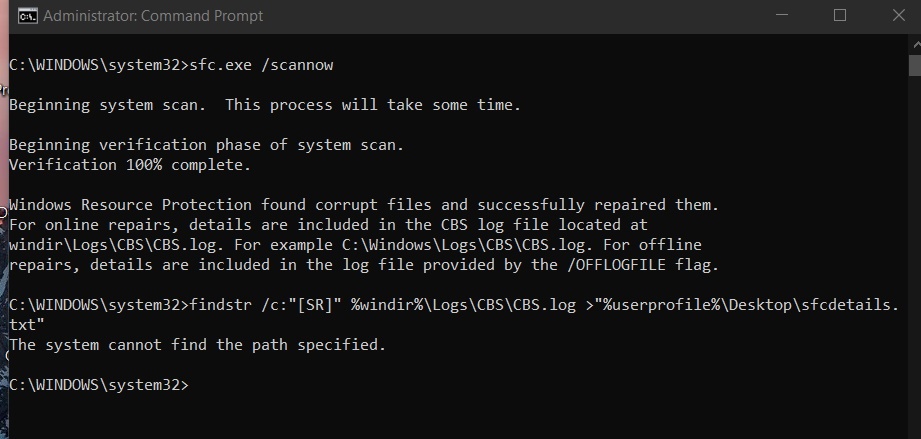Minimize the Command Prompt window
The height and width of the screenshot is (439, 921).
[x=782, y=15]
